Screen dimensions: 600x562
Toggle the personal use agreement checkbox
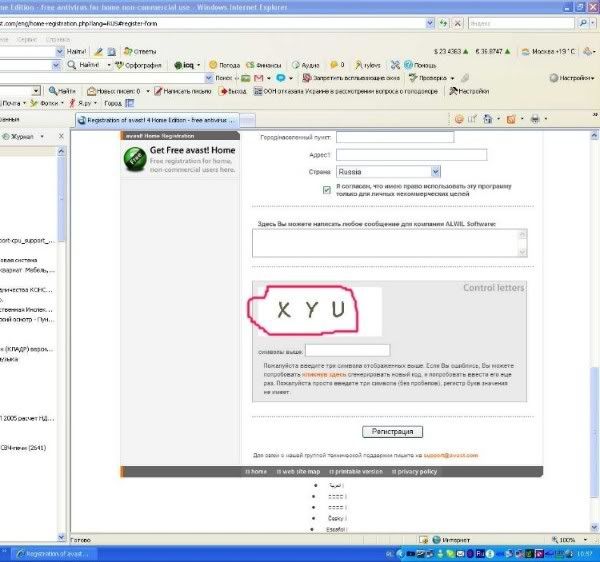(x=327, y=188)
